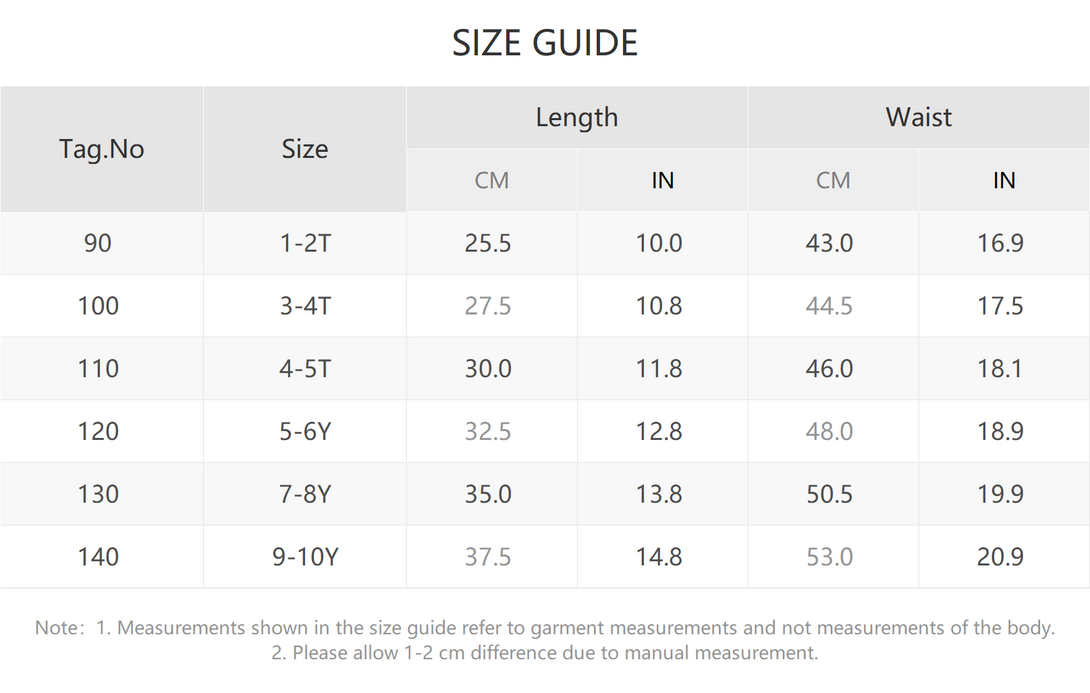The width and height of the screenshot is (1090, 693).
Task: Click the Waist header cell
Action: pyautogui.click(x=918, y=117)
